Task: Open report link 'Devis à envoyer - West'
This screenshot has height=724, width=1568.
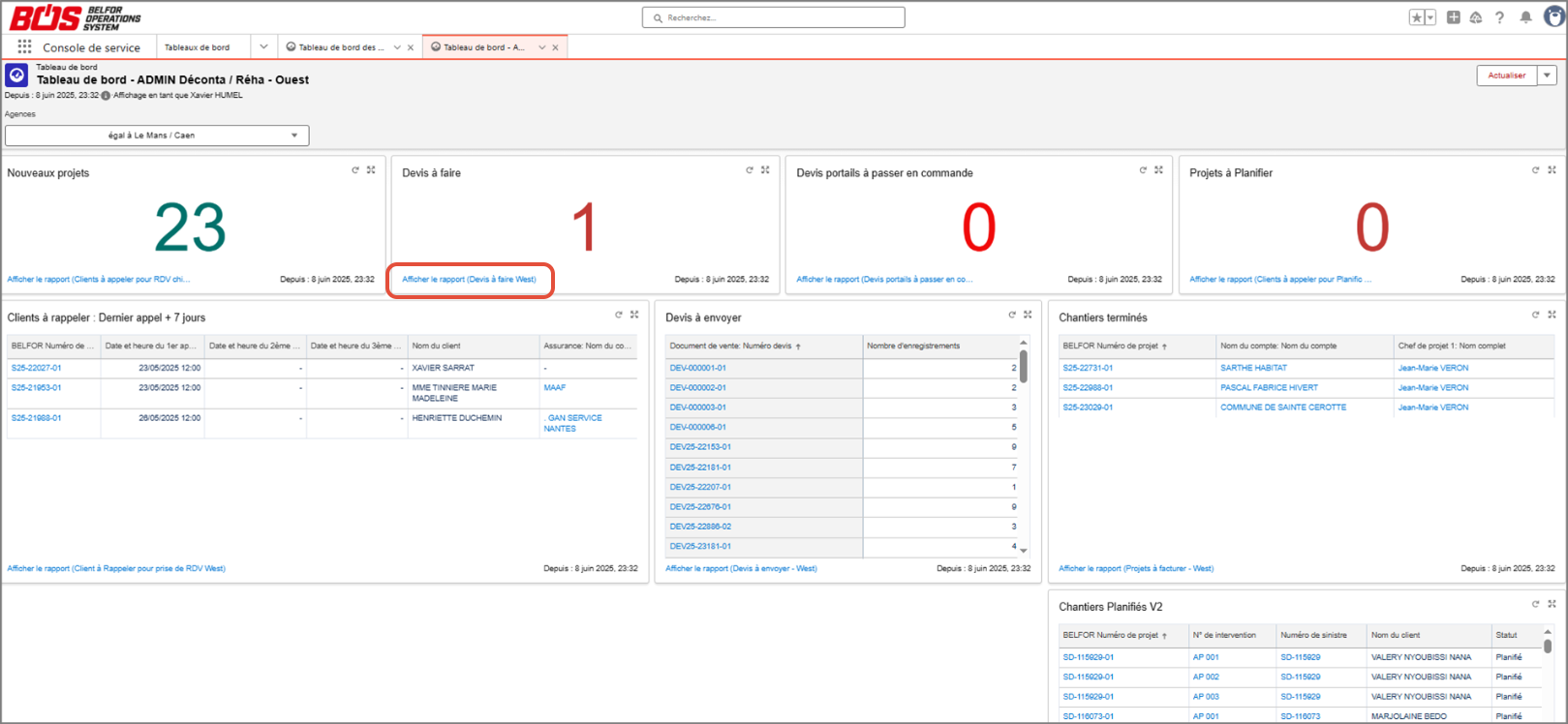Action: tap(741, 568)
